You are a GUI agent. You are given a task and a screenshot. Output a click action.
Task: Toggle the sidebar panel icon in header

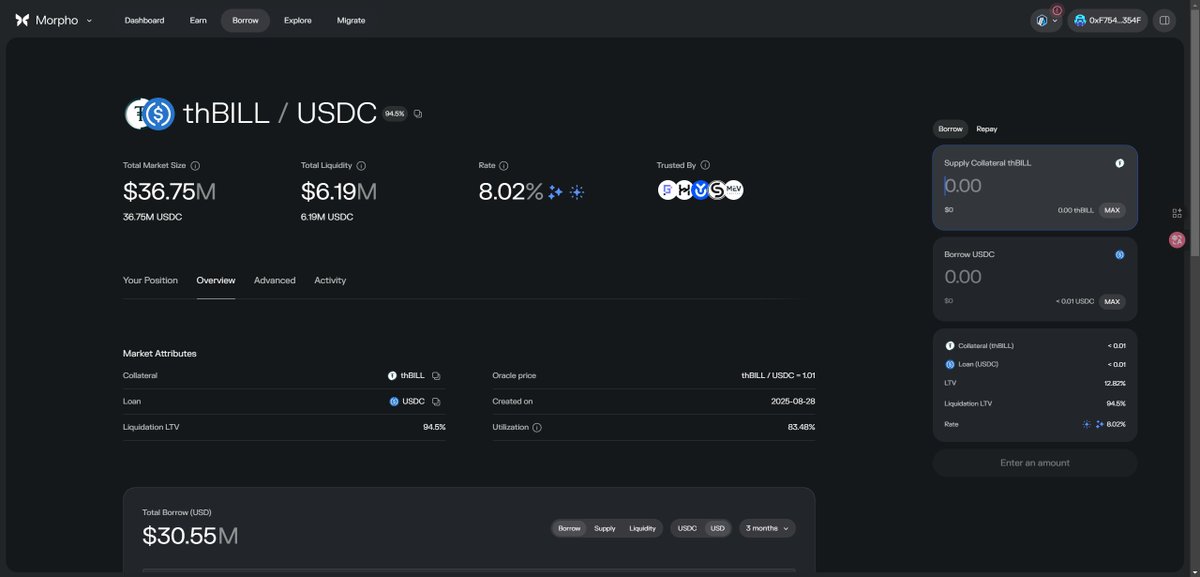point(1164,20)
